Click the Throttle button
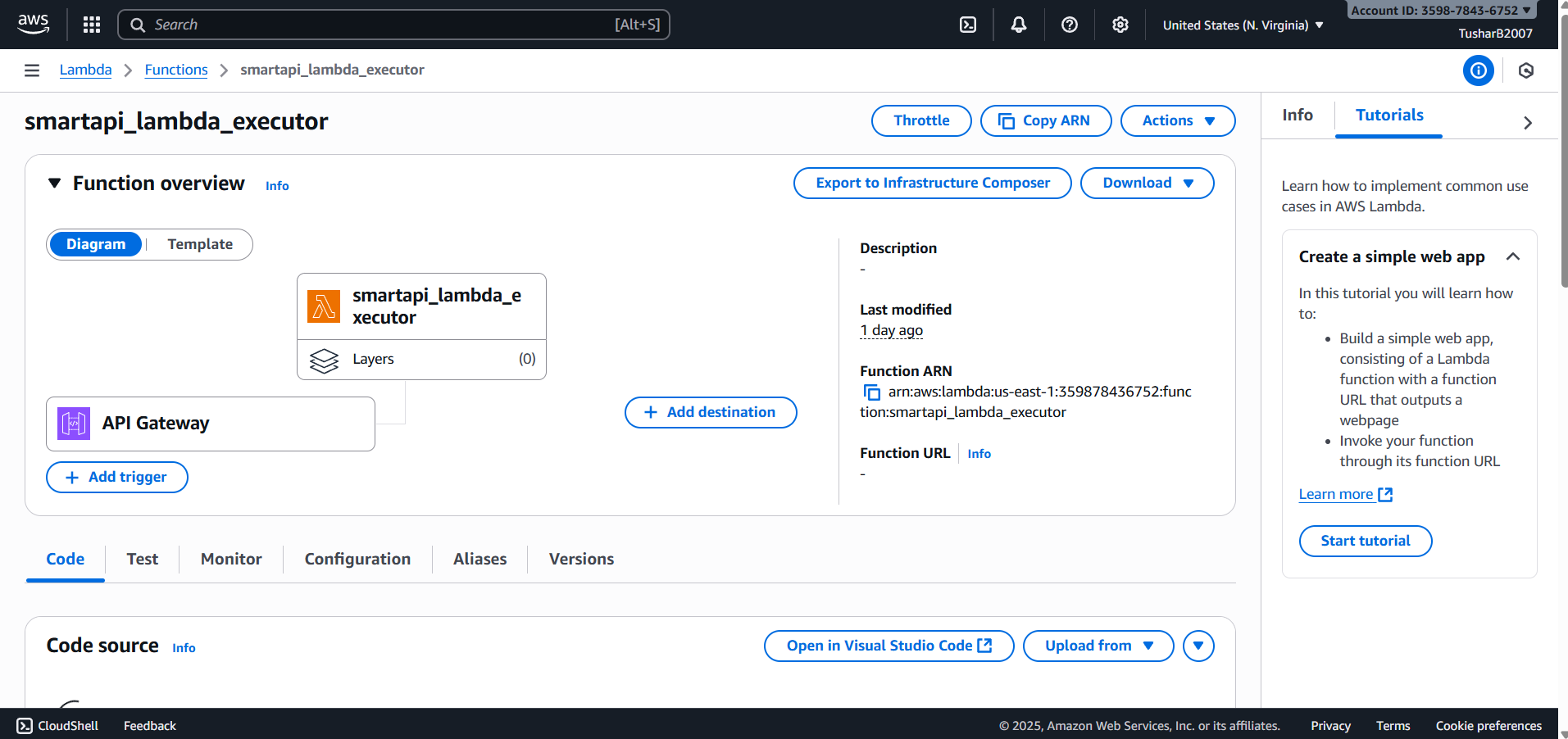 tap(921, 120)
